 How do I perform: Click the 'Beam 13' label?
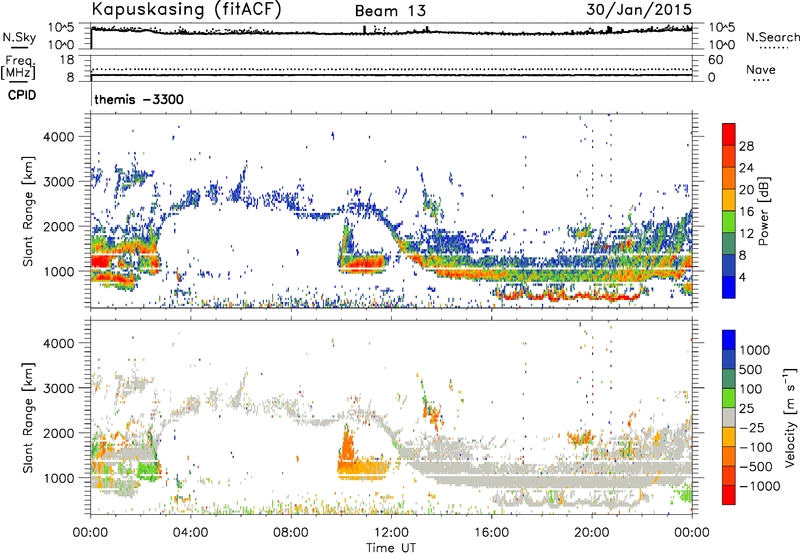coord(390,11)
